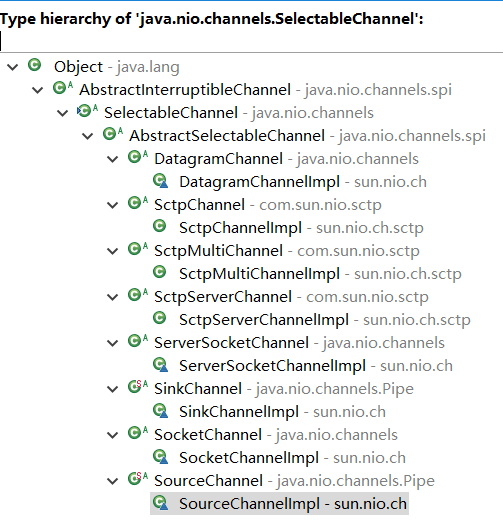The image size is (503, 532).
Task: Select 'SinkChannel - java.nio.channels.Pipe' text
Action: (284, 389)
